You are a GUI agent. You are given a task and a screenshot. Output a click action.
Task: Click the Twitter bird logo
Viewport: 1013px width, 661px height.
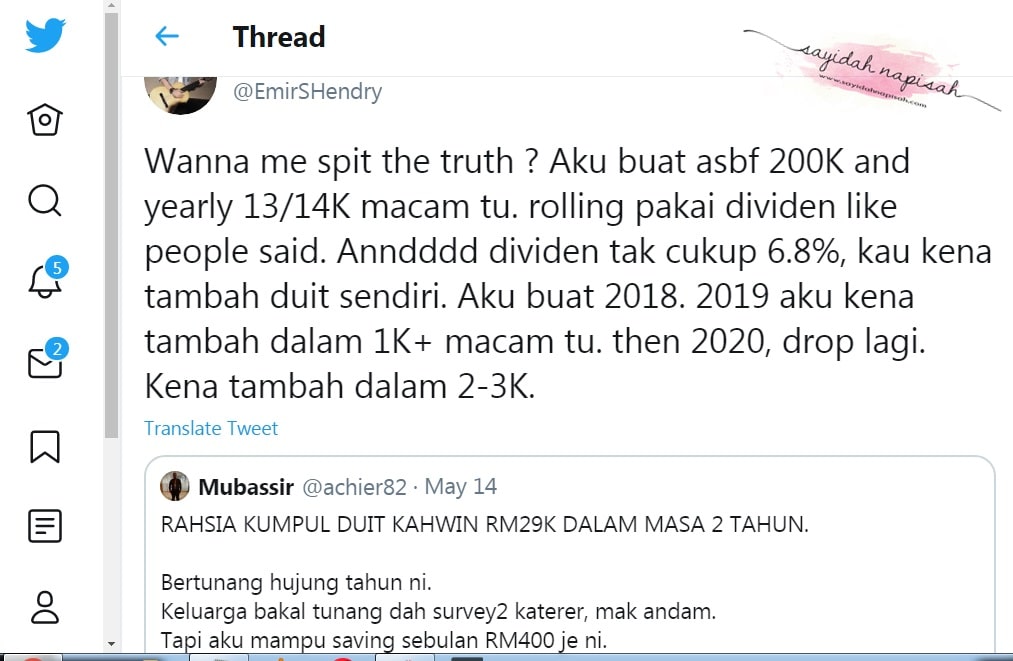click(x=45, y=35)
